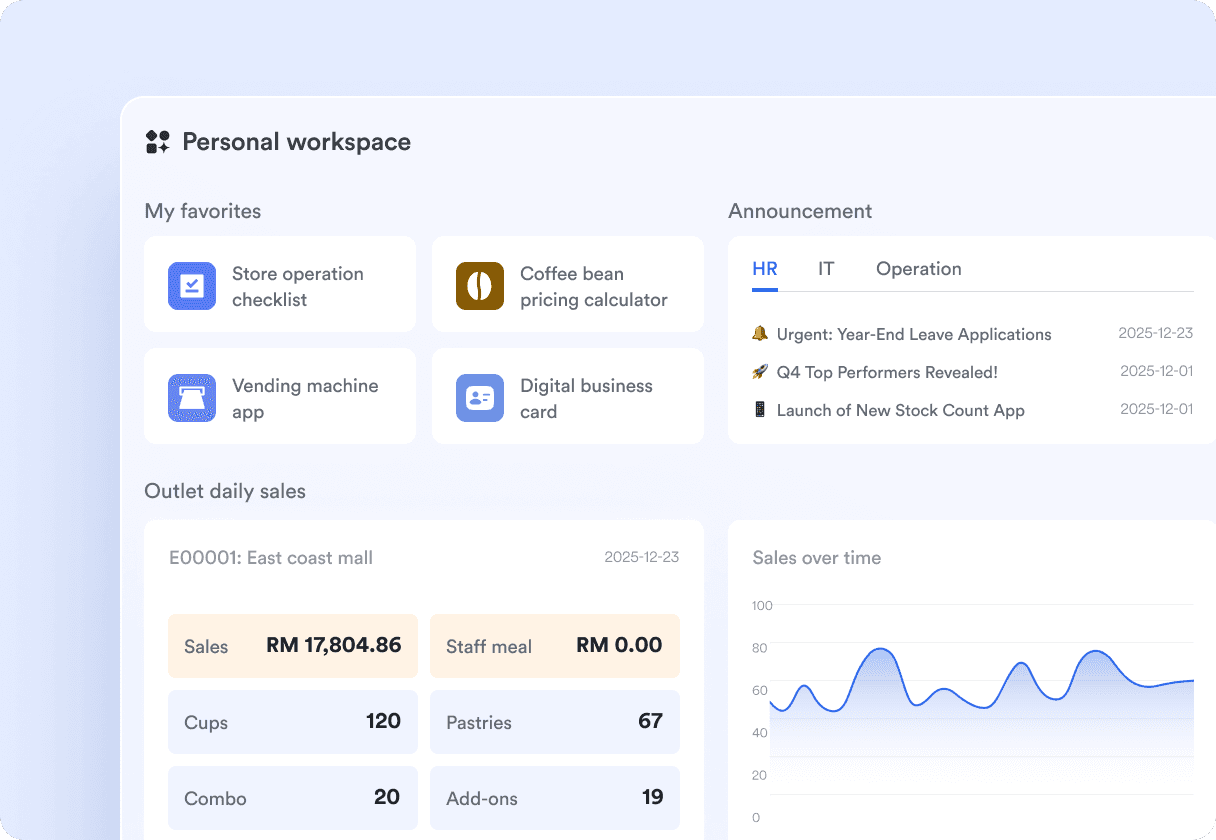Click the Personal workspace logo icon
This screenshot has width=1216, height=840.
(x=156, y=141)
